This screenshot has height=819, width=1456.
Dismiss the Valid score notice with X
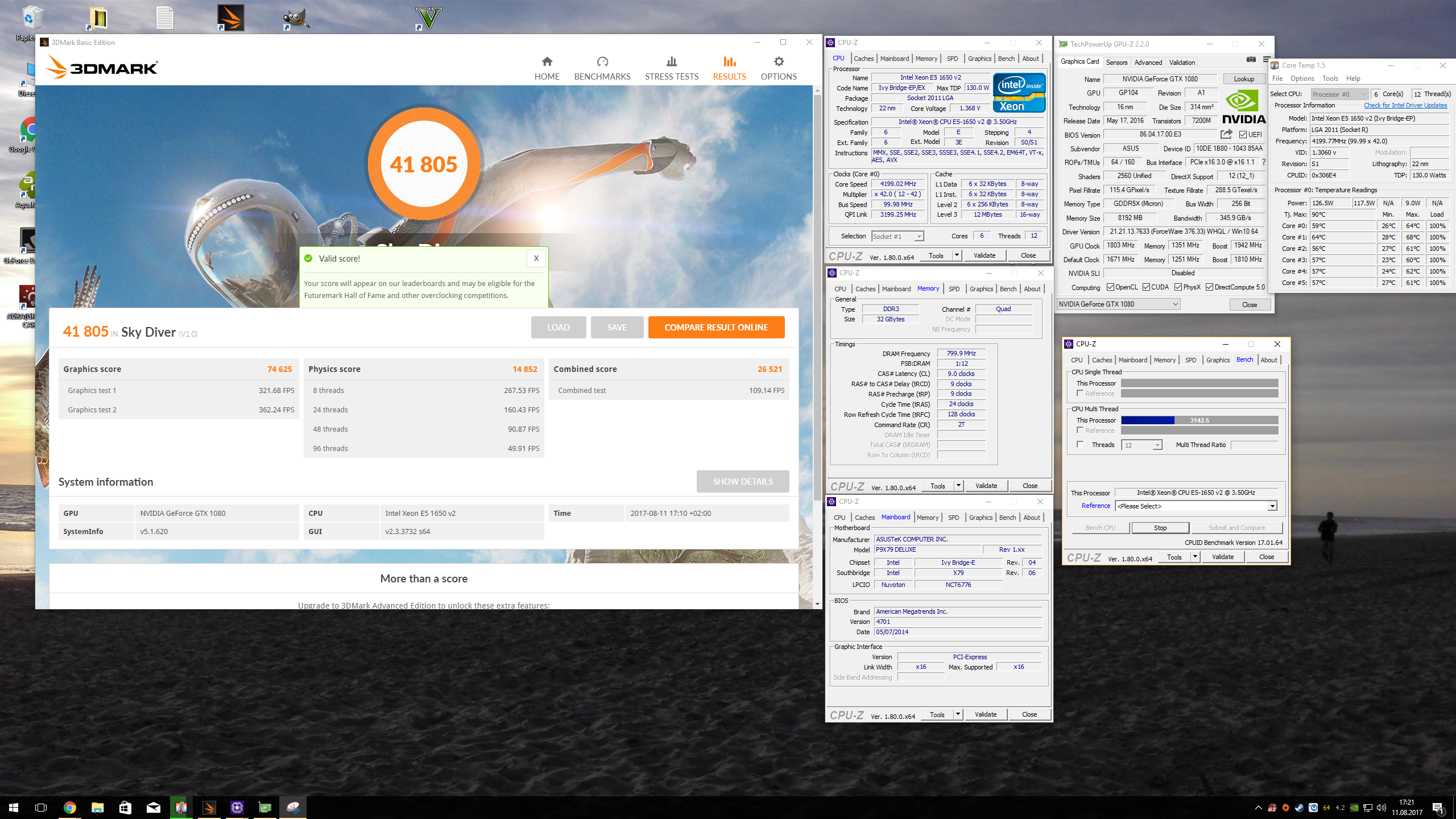click(536, 258)
